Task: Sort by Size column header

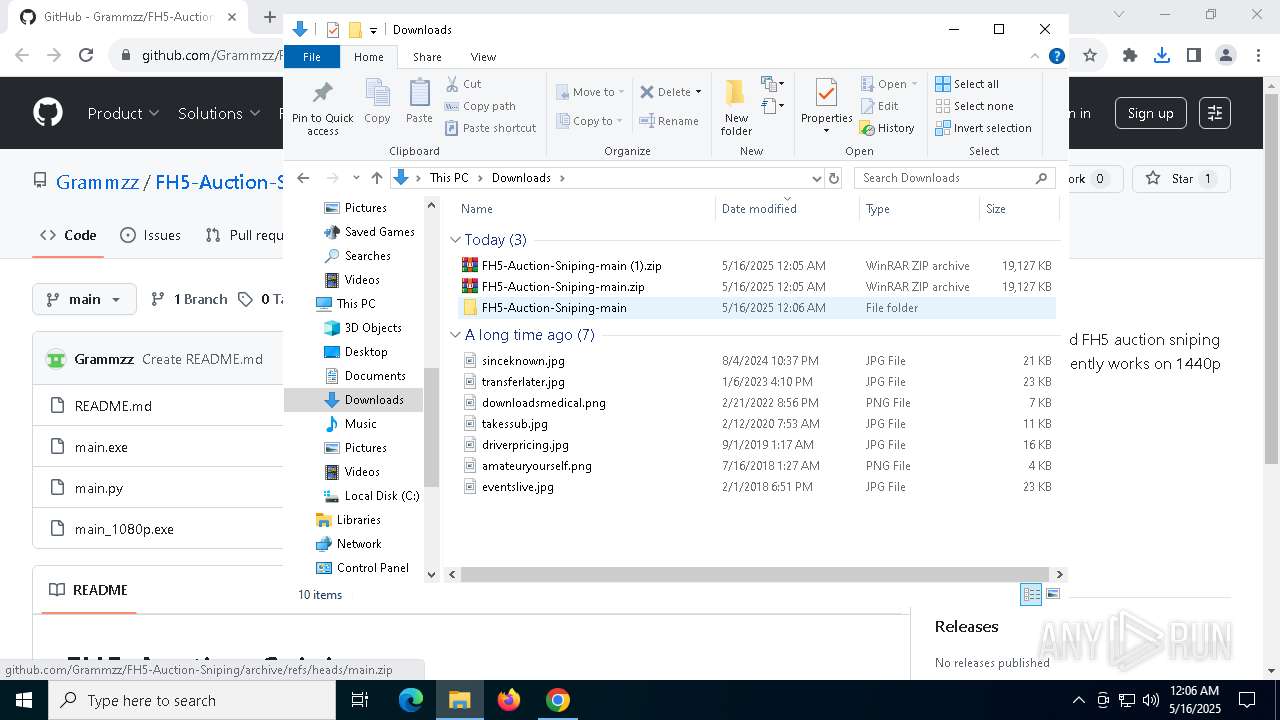Action: tap(1018, 209)
